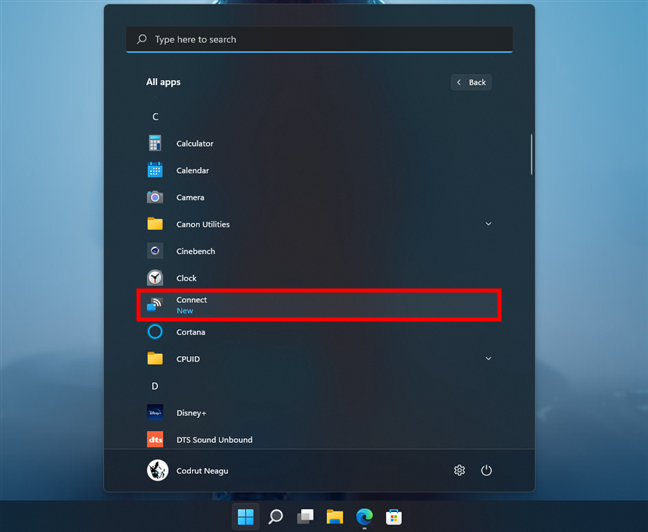Open Disney+ from its icon
This screenshot has width=648, height=532.
(x=155, y=412)
